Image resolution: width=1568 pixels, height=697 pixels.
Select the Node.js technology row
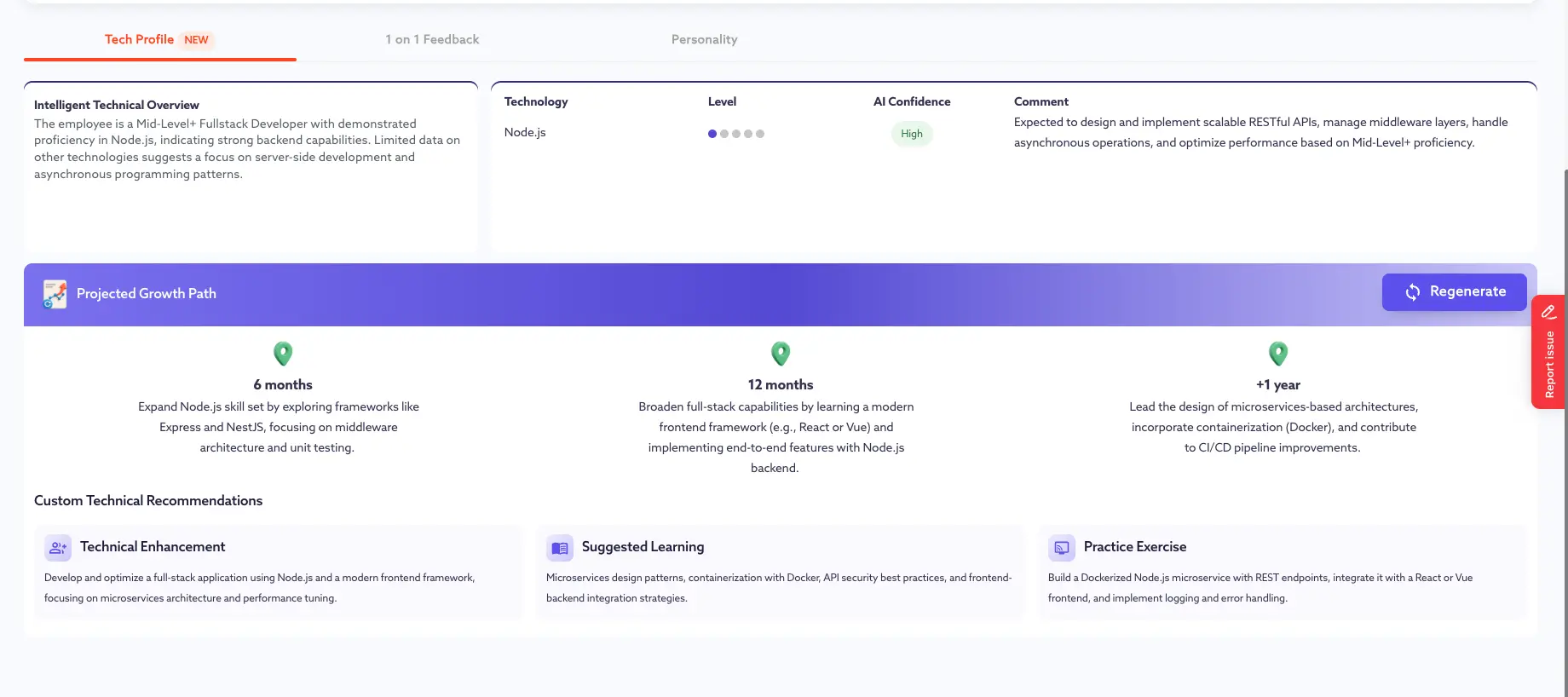point(525,132)
